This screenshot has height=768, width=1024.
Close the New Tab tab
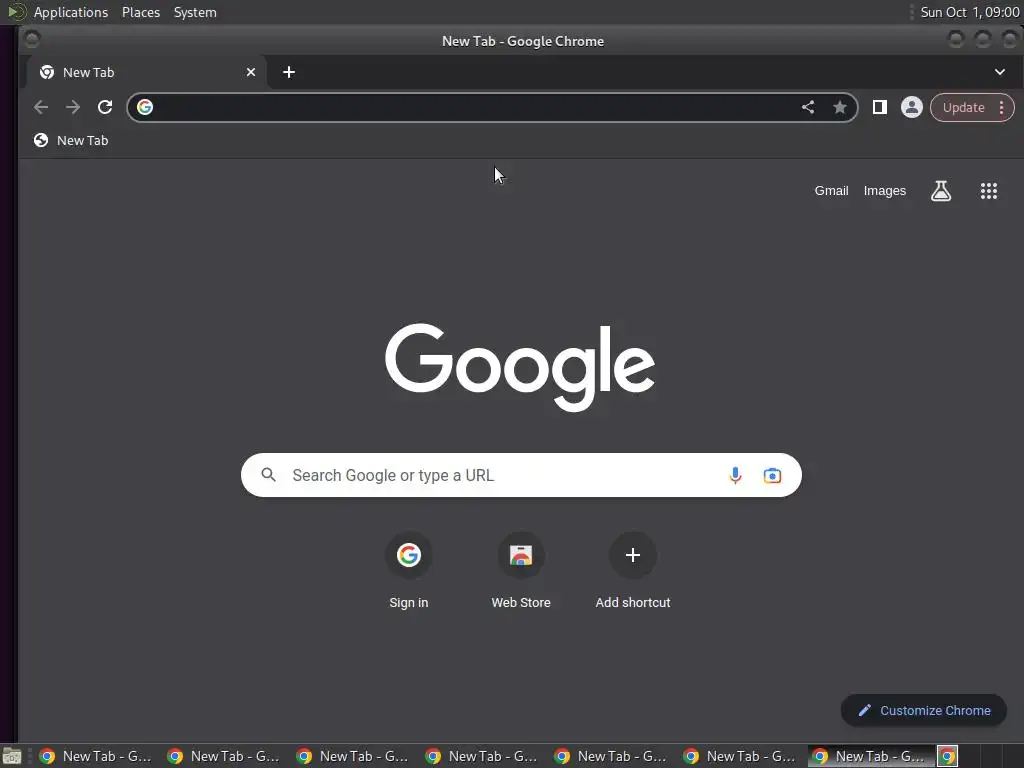click(x=251, y=72)
